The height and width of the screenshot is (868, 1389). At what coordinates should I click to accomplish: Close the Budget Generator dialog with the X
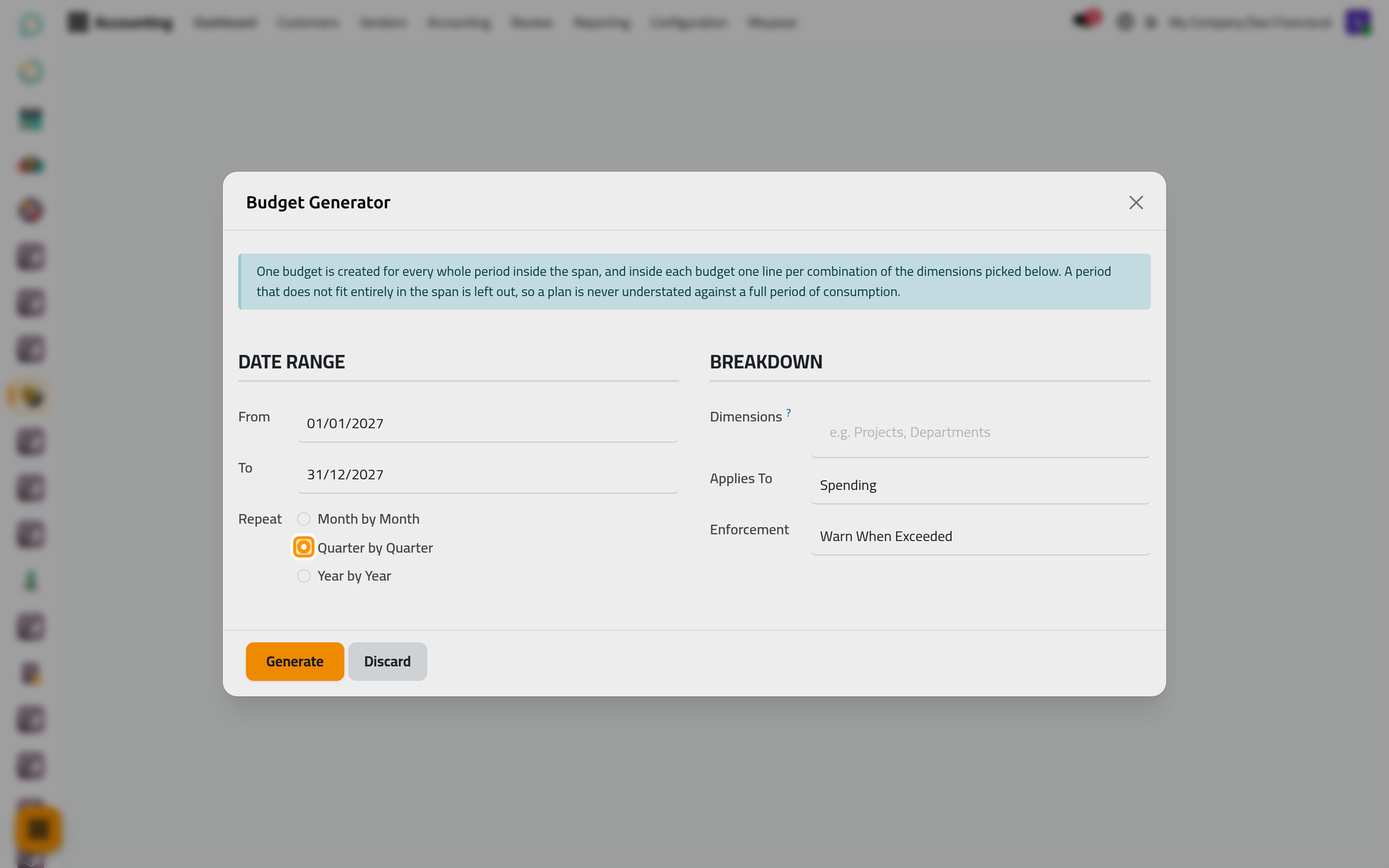pyautogui.click(x=1136, y=203)
